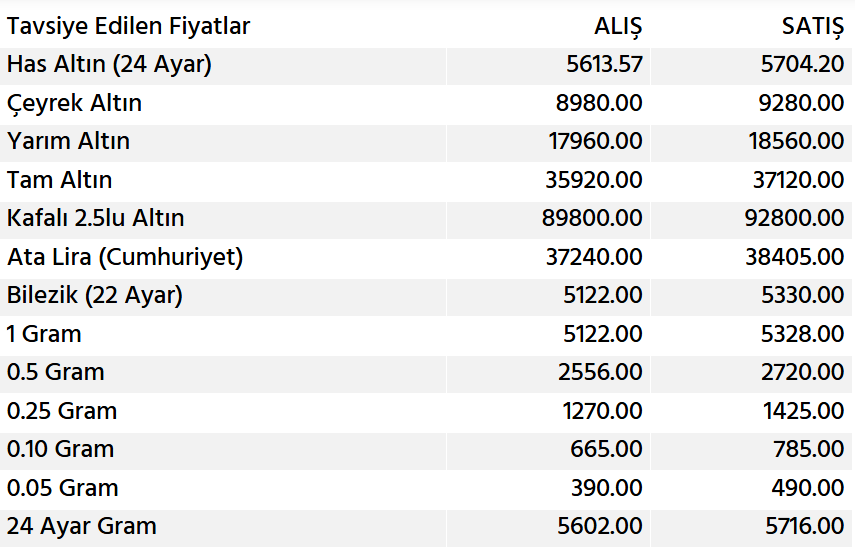Image resolution: width=855 pixels, height=548 pixels.
Task: Click Kafalı 2.5lu Altın label
Action: [x=95, y=218]
